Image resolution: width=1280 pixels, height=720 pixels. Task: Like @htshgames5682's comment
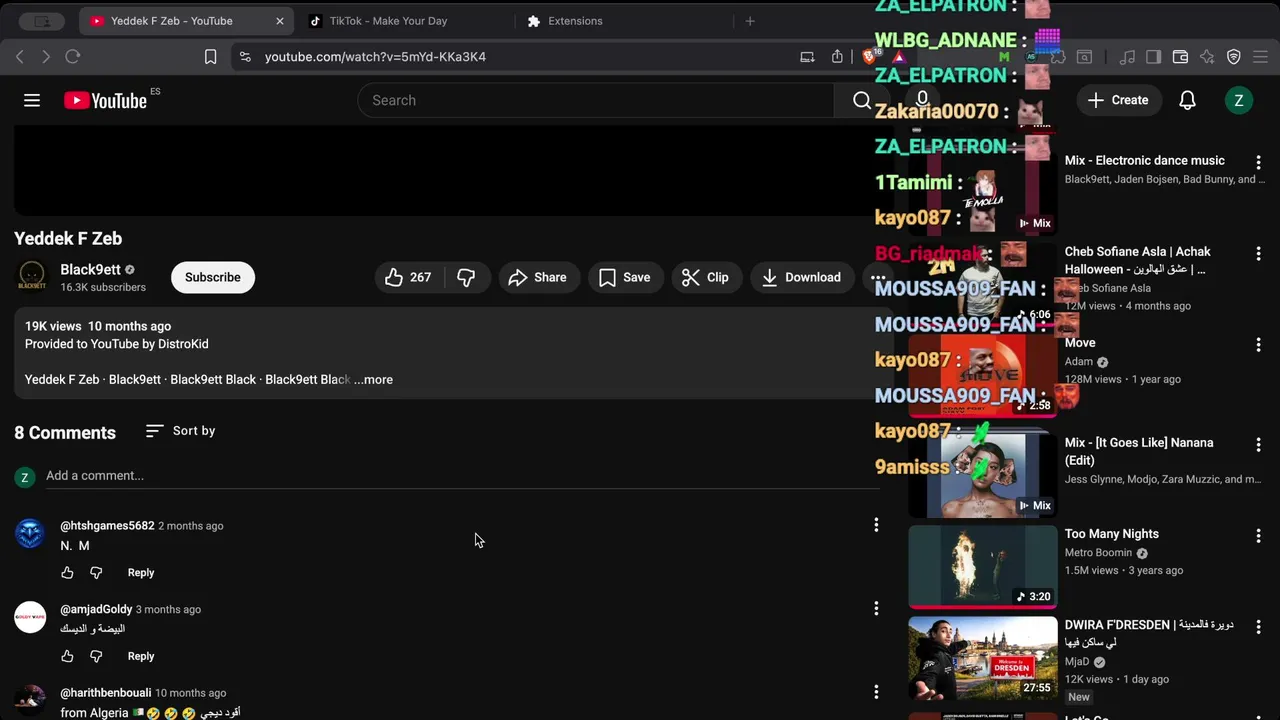tap(67, 573)
